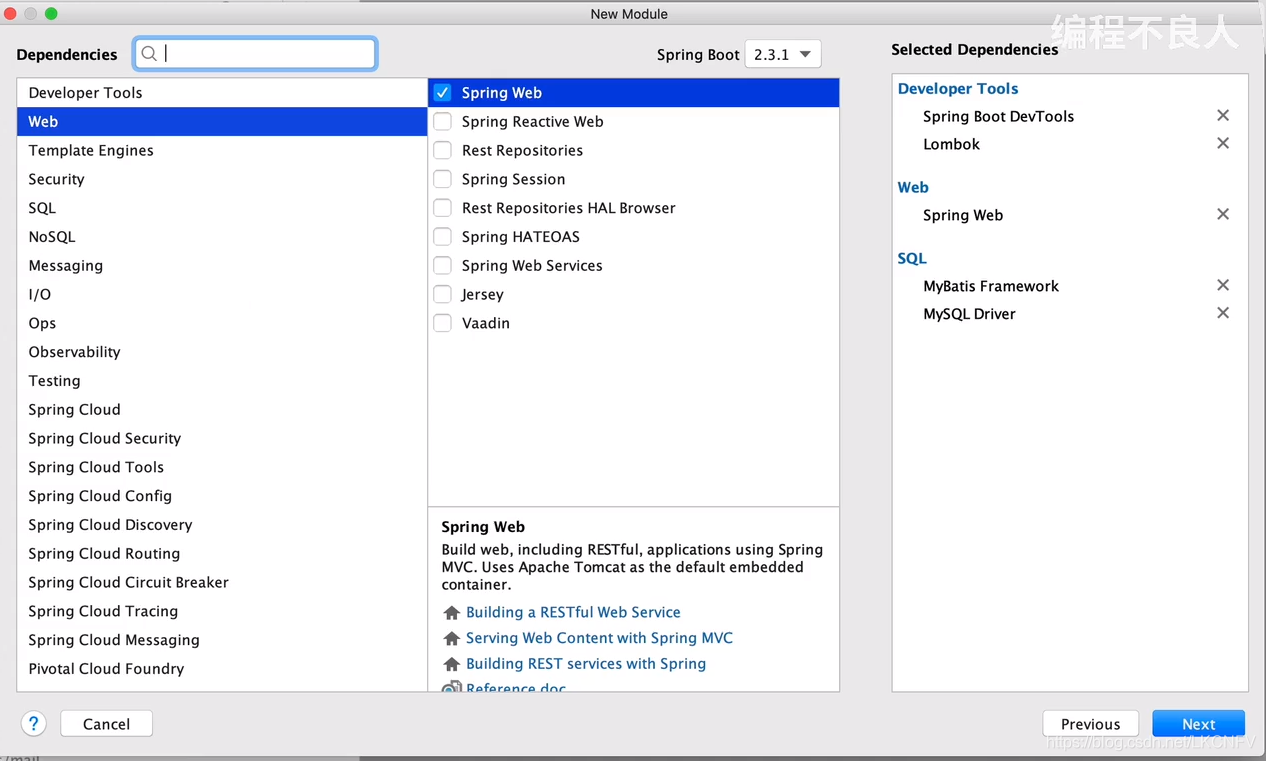The width and height of the screenshot is (1266, 761).
Task: Select Lombok in selected dependencies list
Action: coord(951,144)
